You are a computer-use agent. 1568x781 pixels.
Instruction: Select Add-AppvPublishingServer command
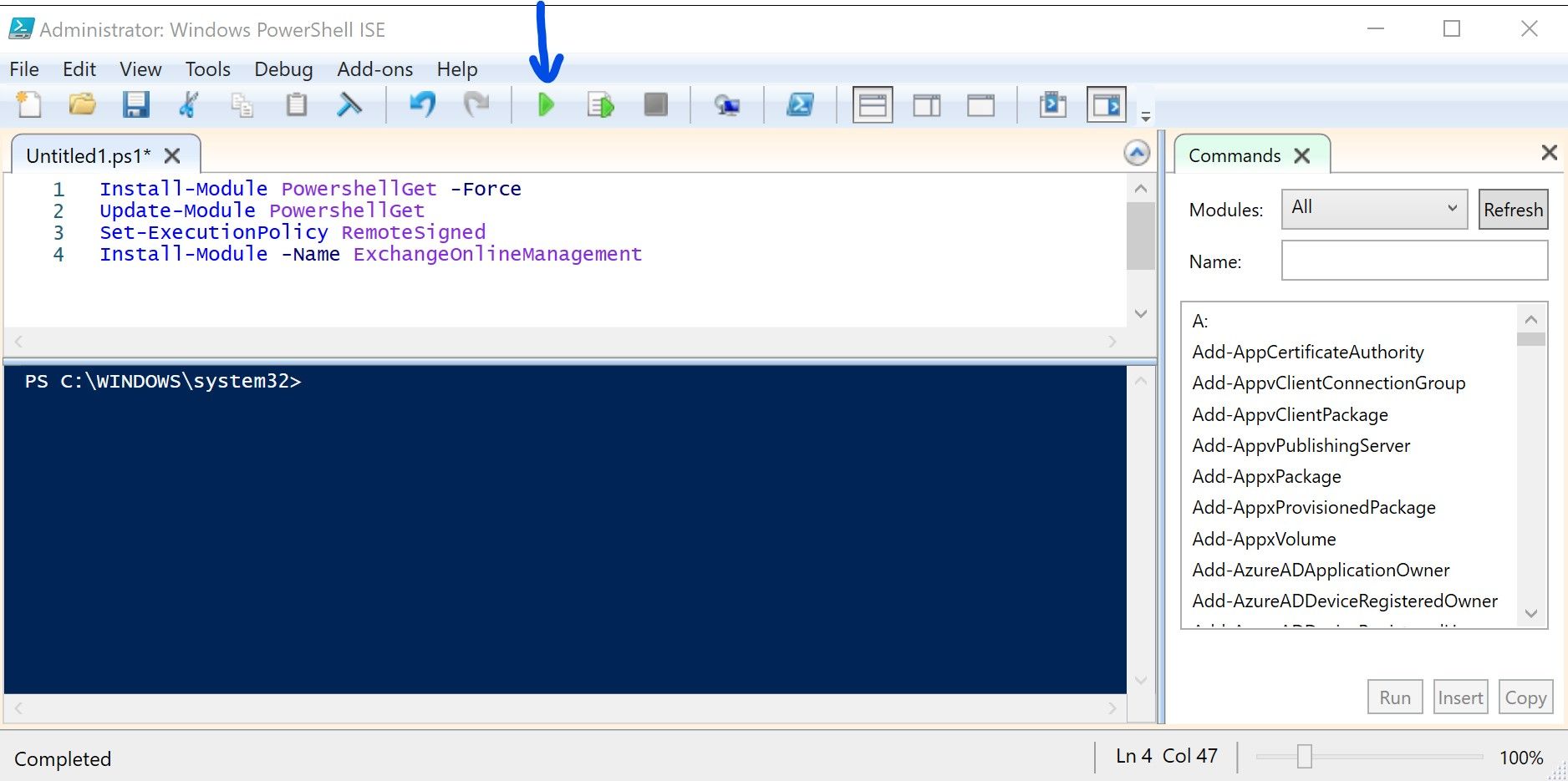(1301, 445)
